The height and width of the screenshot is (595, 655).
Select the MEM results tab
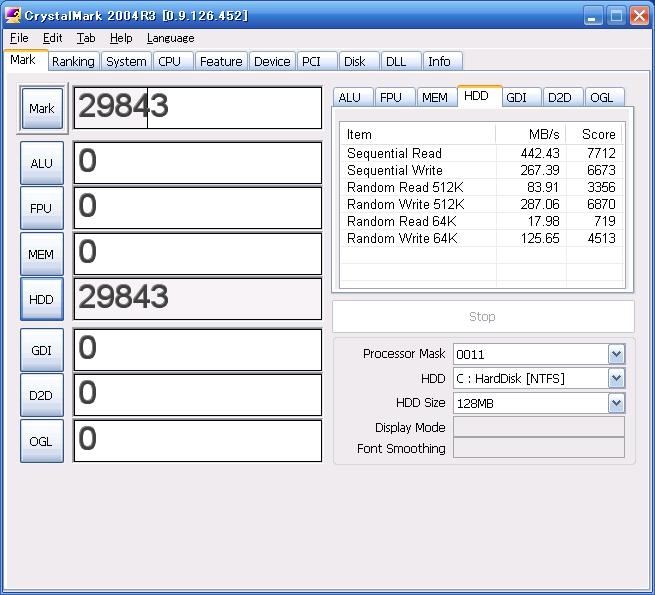[434, 97]
